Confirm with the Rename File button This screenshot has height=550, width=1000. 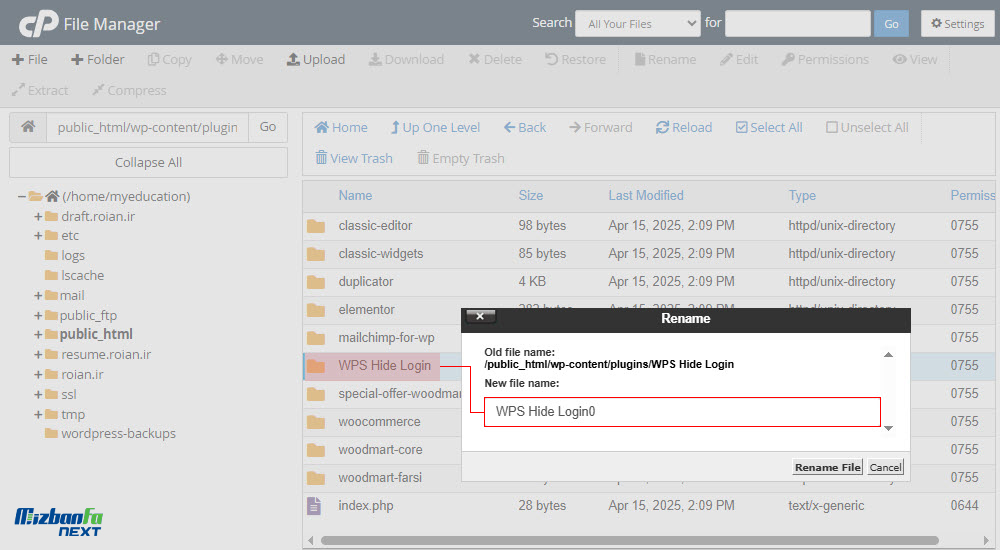(827, 467)
